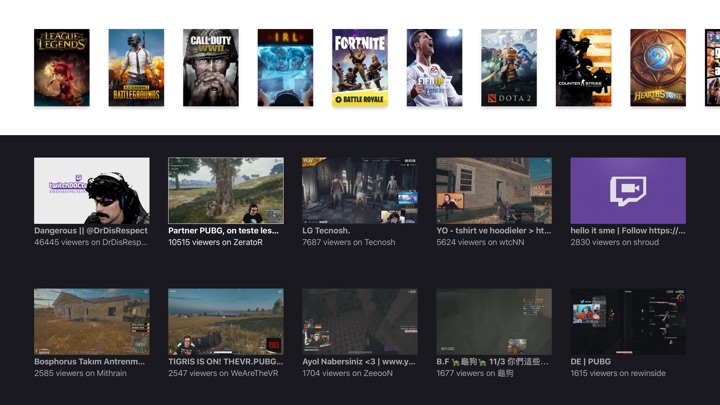Open the LG Tecnosh stream thumbnail
Image resolution: width=720 pixels, height=405 pixels.
coord(360,191)
